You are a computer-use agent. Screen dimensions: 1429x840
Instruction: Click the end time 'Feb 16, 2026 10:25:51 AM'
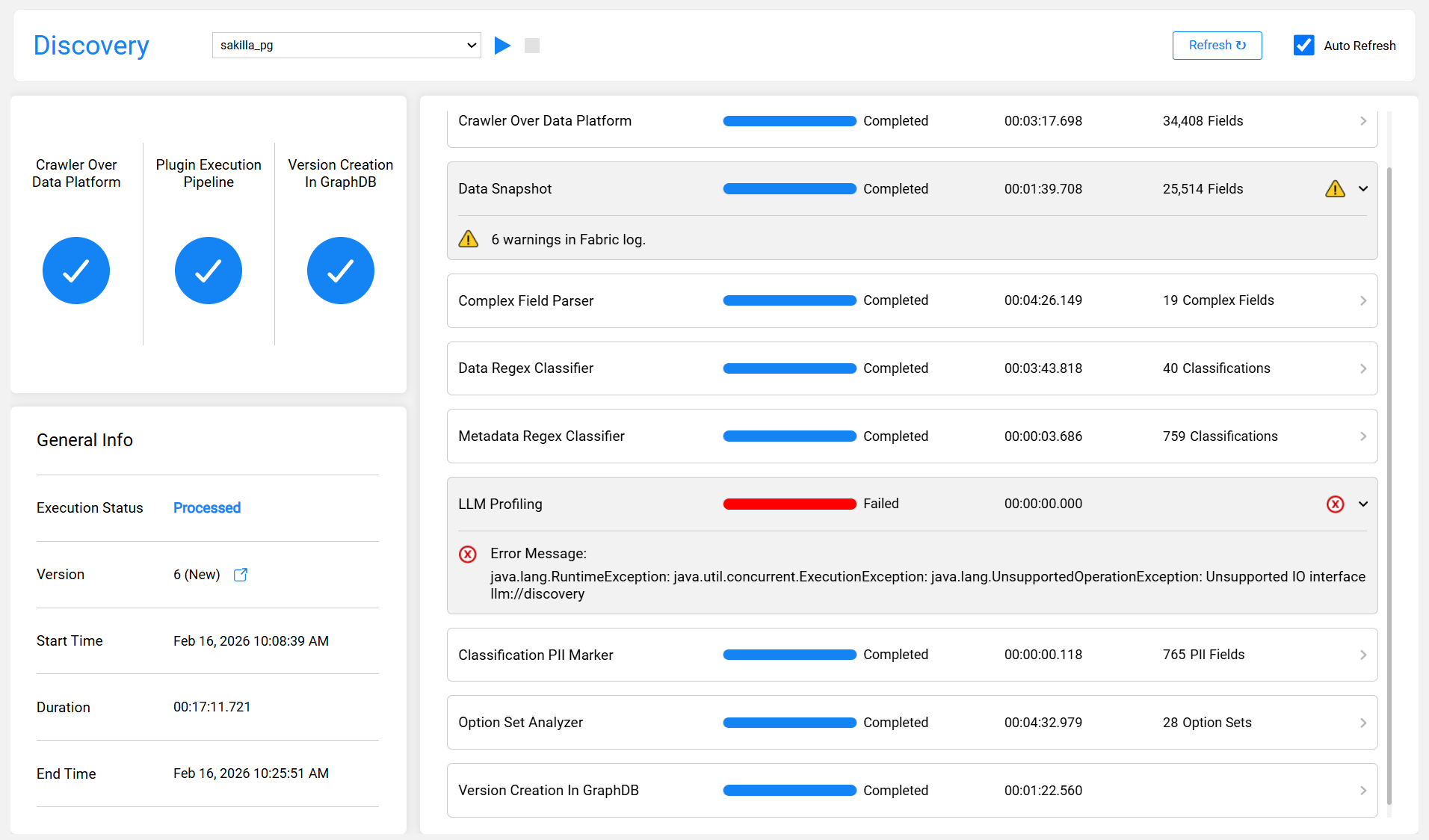pyautogui.click(x=251, y=773)
